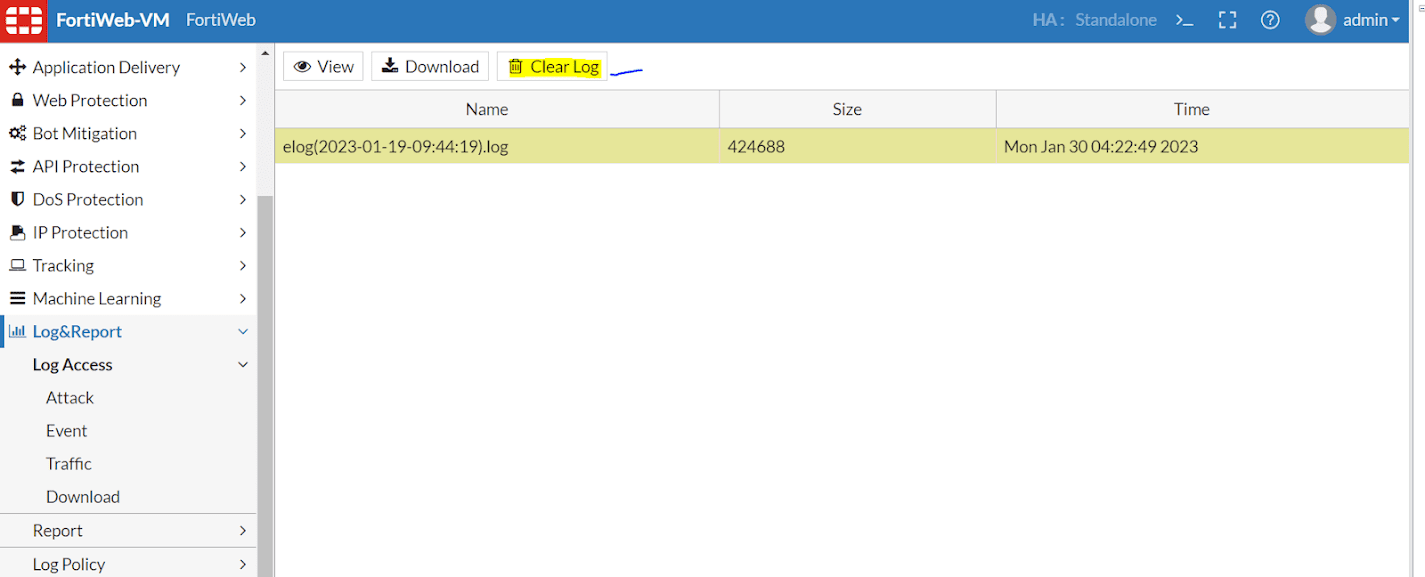Click the Application Delivery arrows icon
The image size is (1425, 577).
click(16, 67)
